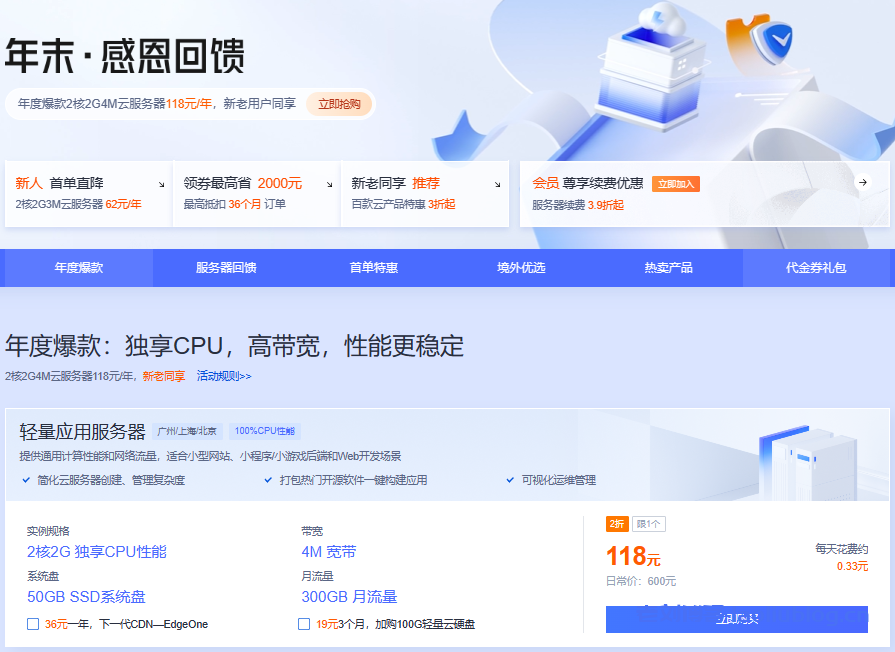The width and height of the screenshot is (895, 652).
Task: Open the 代金券礼包 tab
Action: 816,268
